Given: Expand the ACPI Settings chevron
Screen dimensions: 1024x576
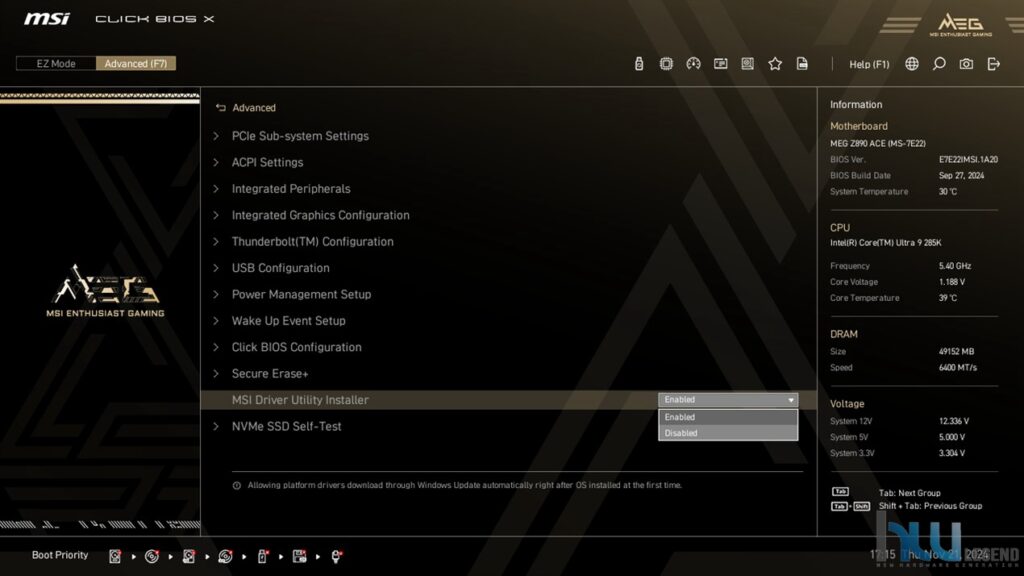Looking at the screenshot, I should (x=216, y=162).
